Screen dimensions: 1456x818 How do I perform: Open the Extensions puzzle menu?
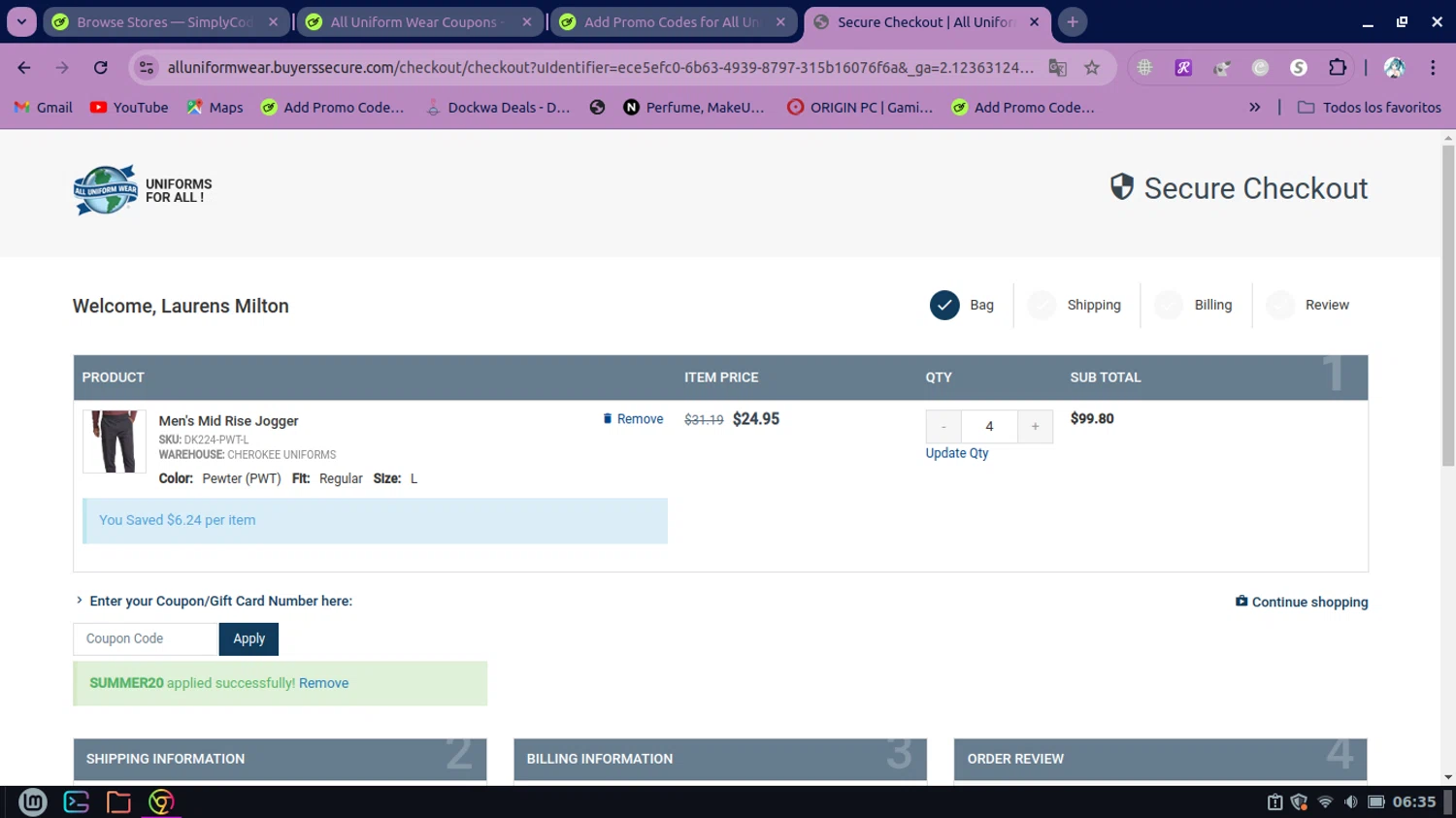point(1338,67)
